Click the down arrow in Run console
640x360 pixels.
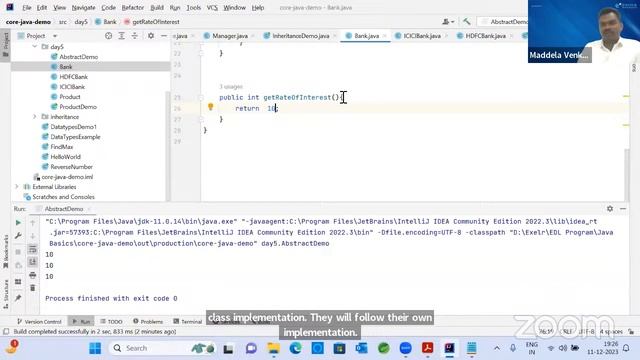tap(33, 236)
